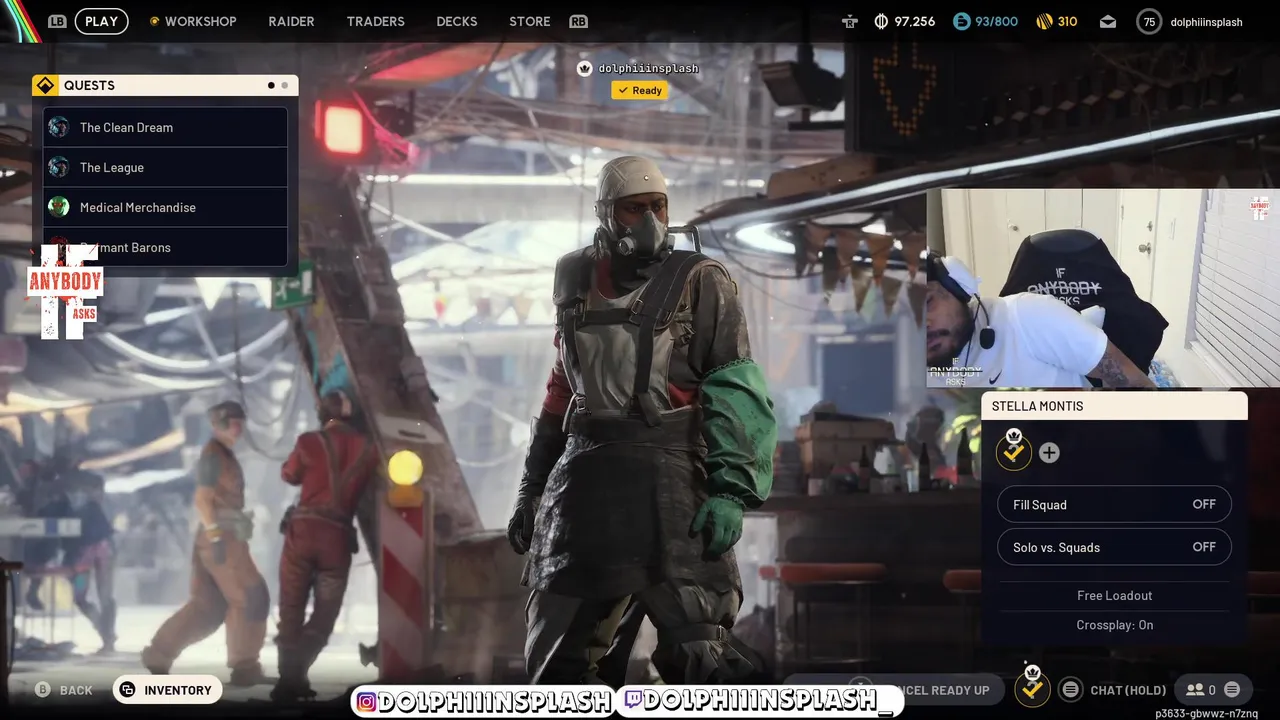Viewport: 1280px width, 720px height.
Task: Open the INVENTORY button
Action: tap(167, 690)
